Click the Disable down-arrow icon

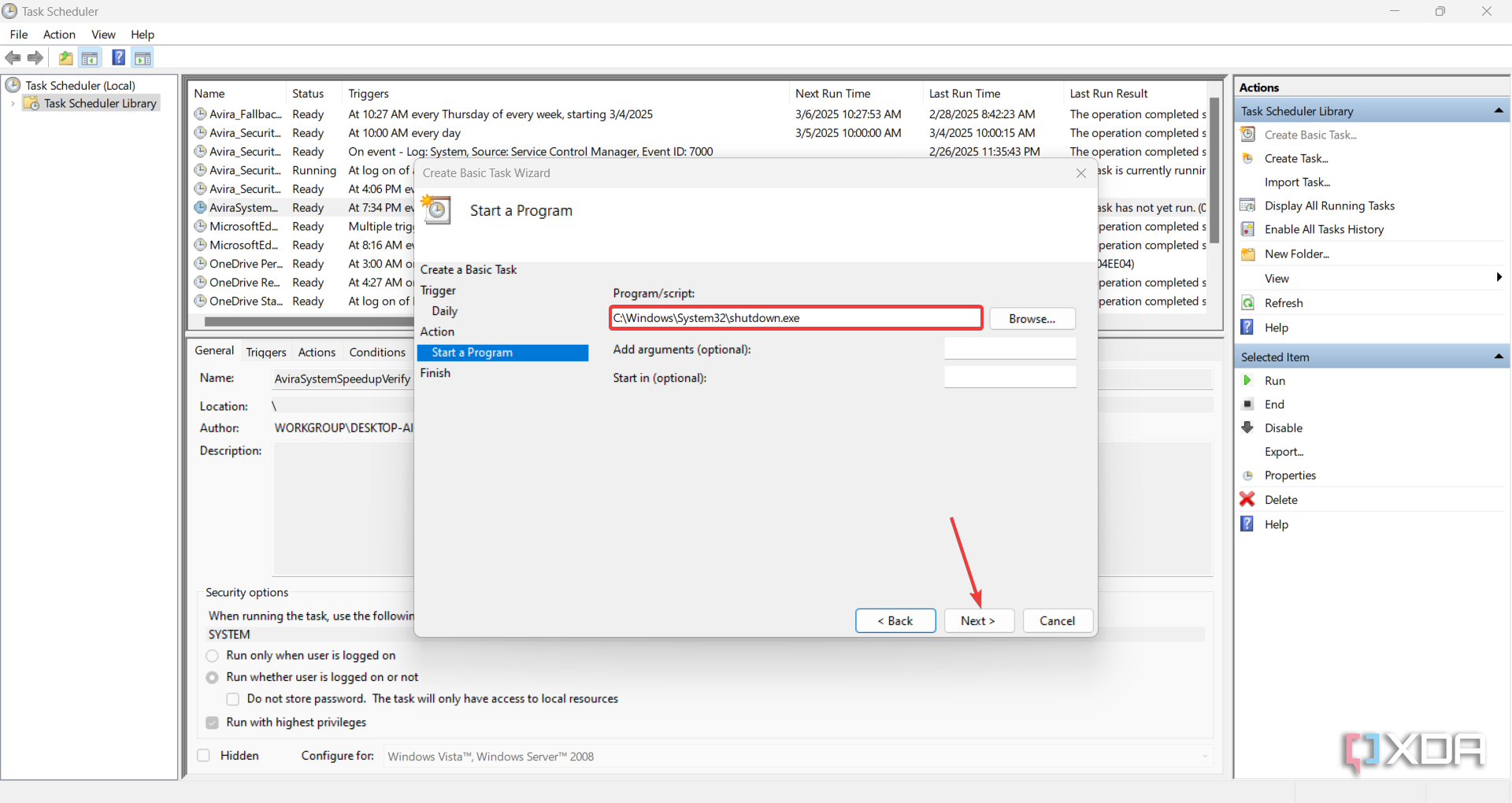[1248, 427]
